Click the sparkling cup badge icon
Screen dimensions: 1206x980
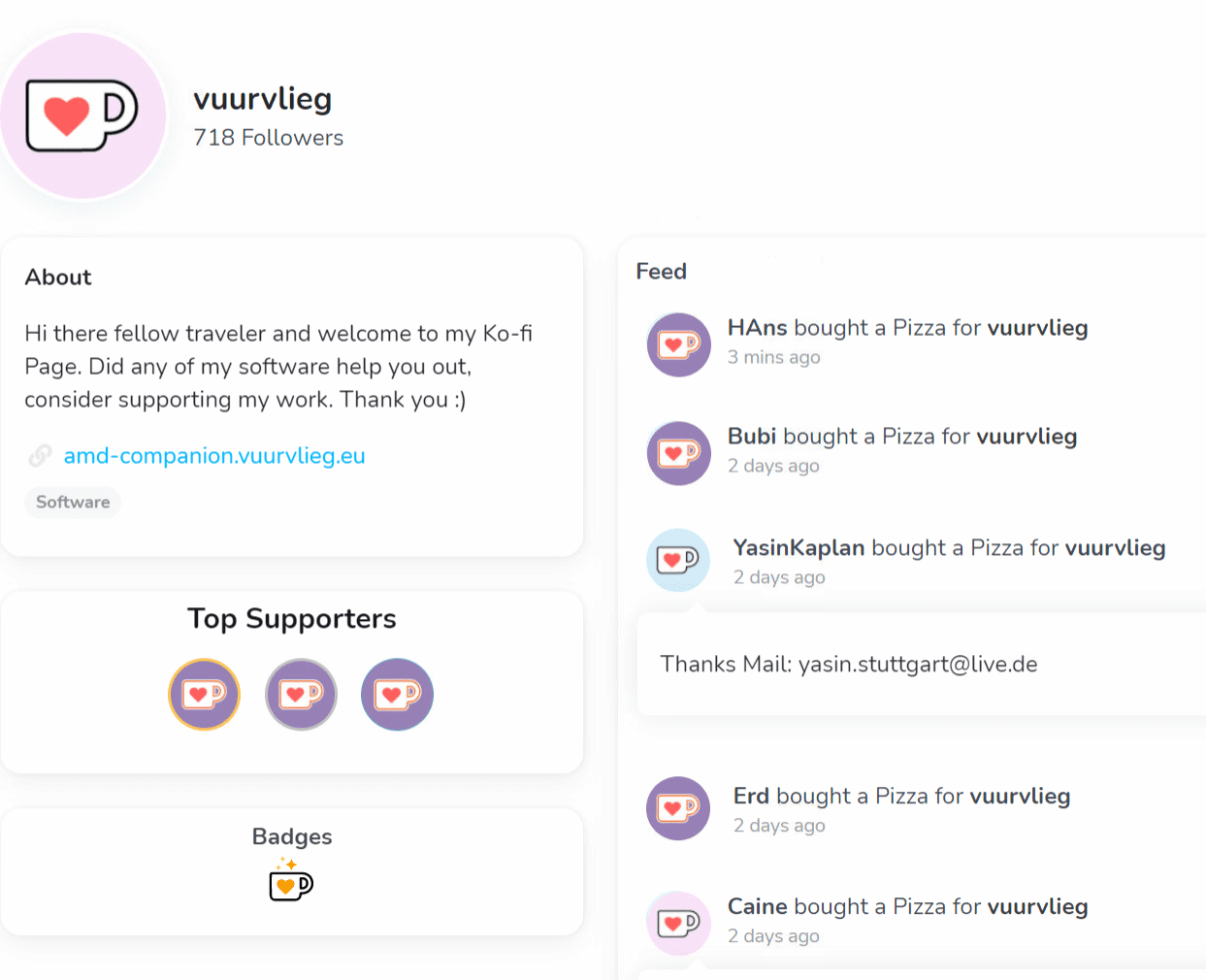(291, 880)
